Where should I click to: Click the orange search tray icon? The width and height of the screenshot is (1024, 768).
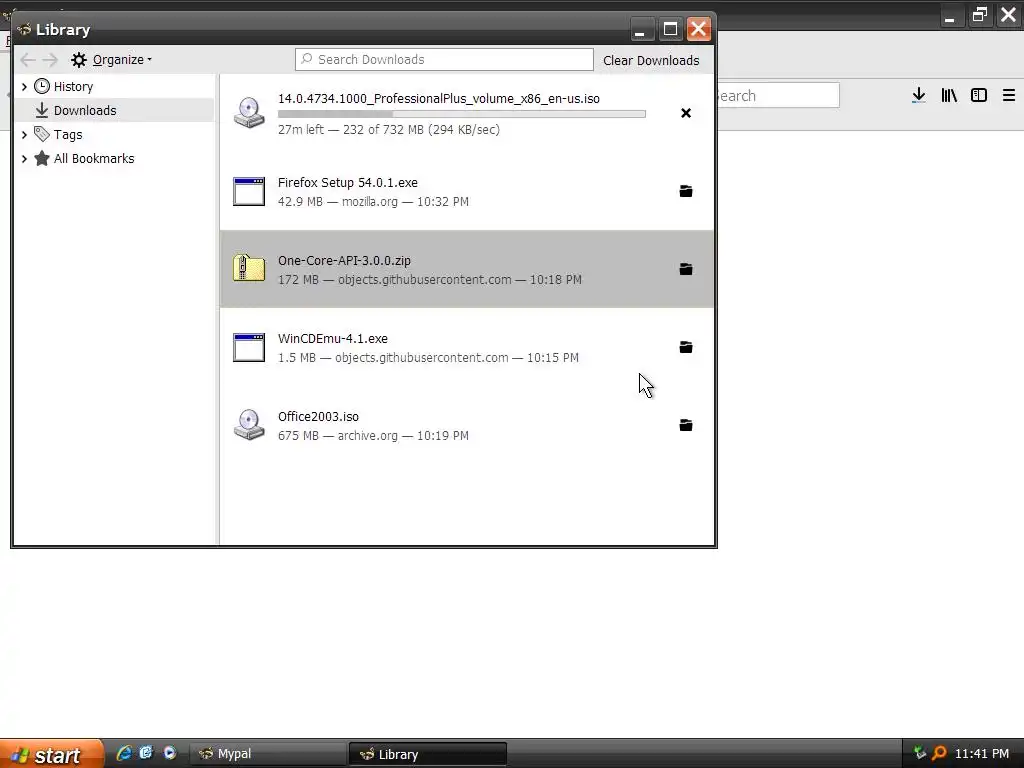click(939, 753)
